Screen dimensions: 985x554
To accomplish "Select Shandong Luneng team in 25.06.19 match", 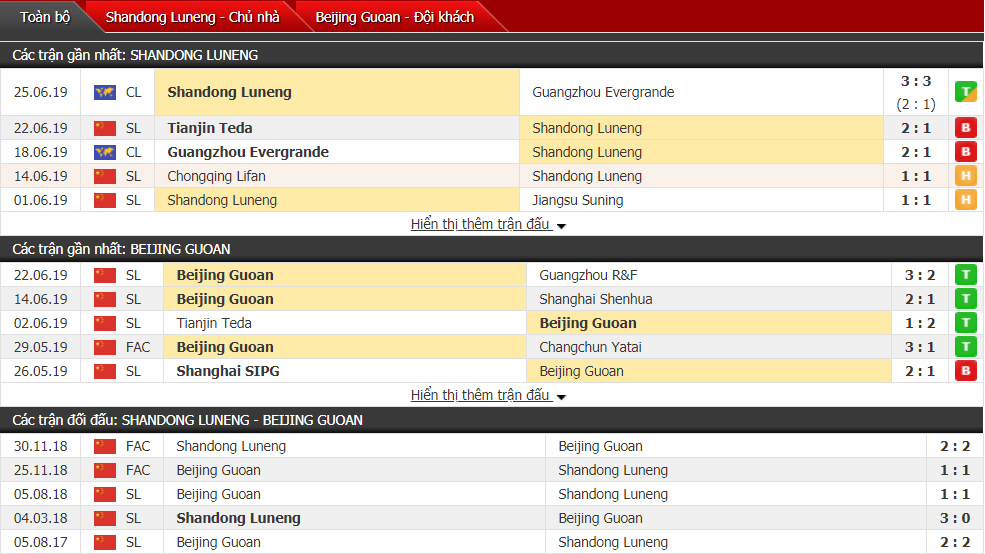I will point(229,92).
